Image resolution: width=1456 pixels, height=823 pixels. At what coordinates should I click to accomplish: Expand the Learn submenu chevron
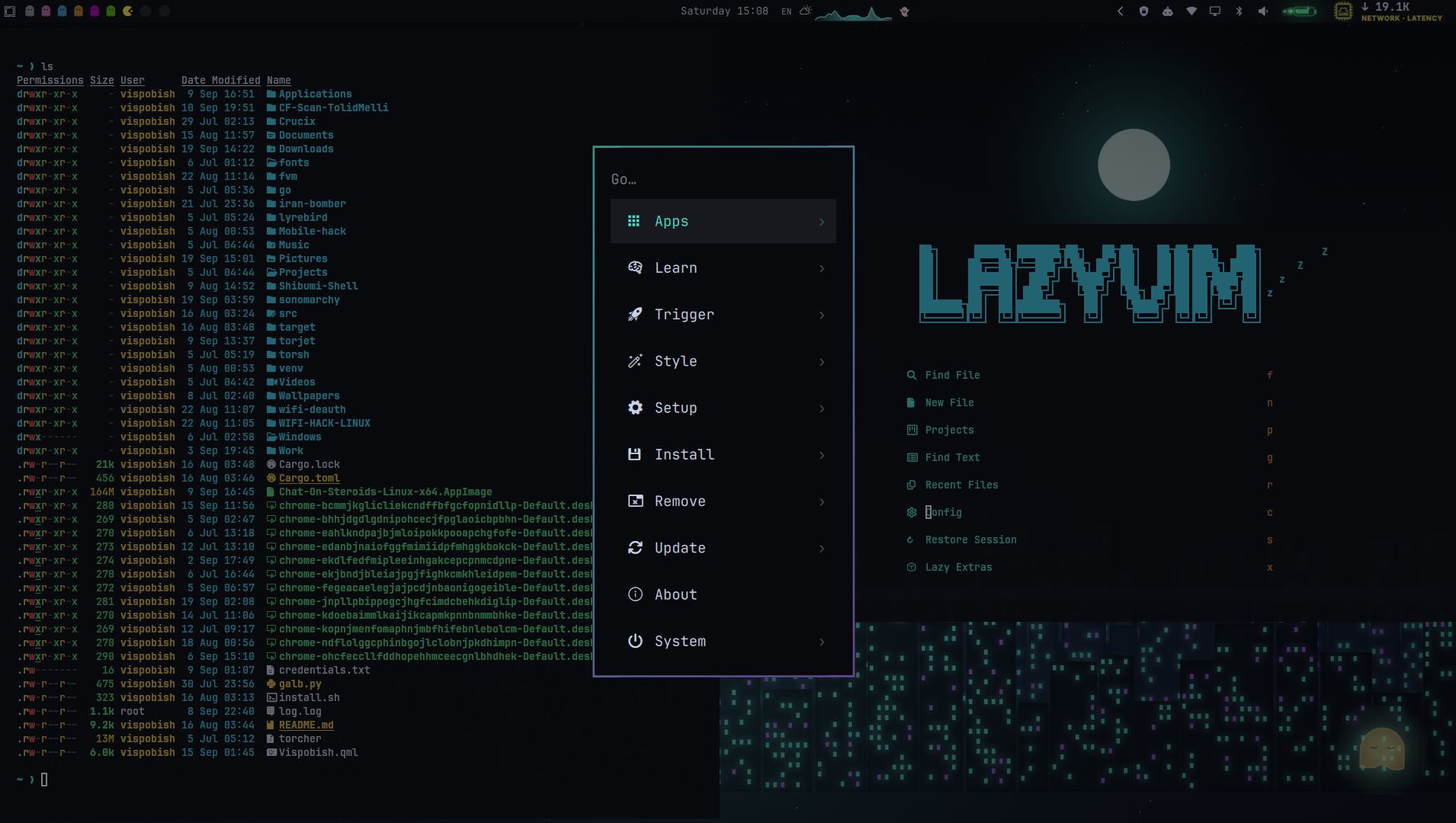tap(822, 268)
